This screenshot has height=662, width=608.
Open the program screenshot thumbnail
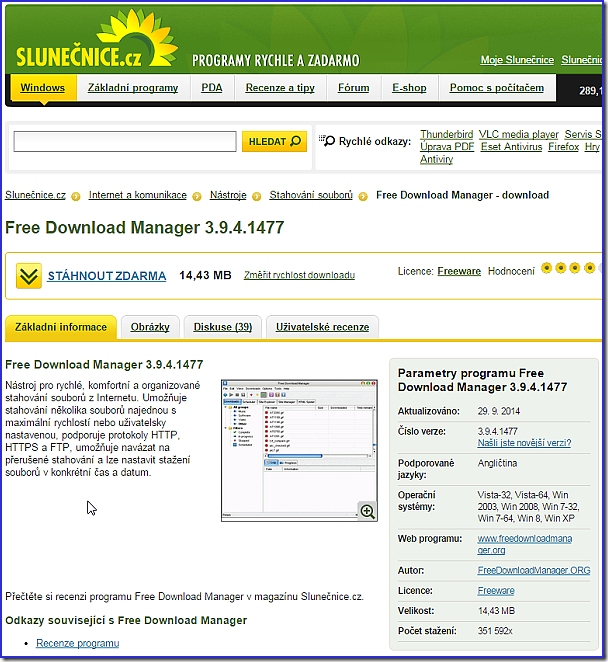pyautogui.click(x=299, y=450)
